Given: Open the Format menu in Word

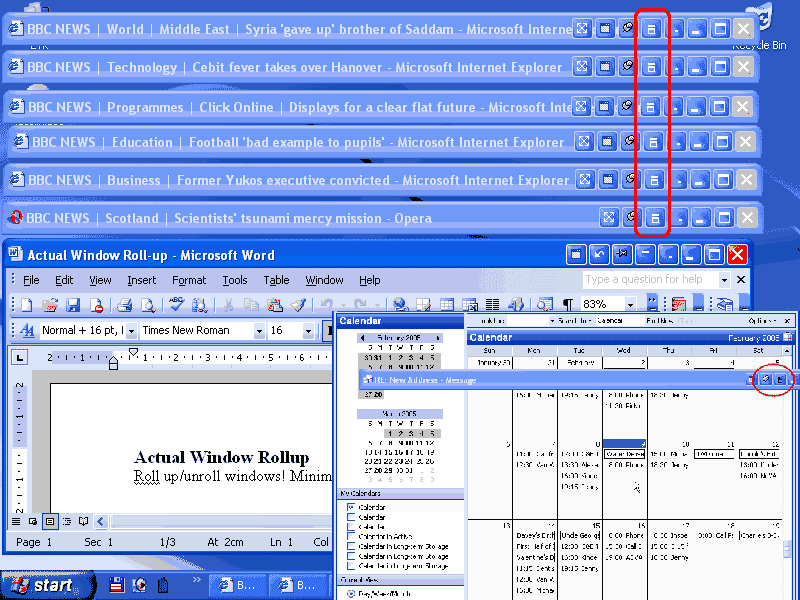Looking at the screenshot, I should click(x=189, y=280).
